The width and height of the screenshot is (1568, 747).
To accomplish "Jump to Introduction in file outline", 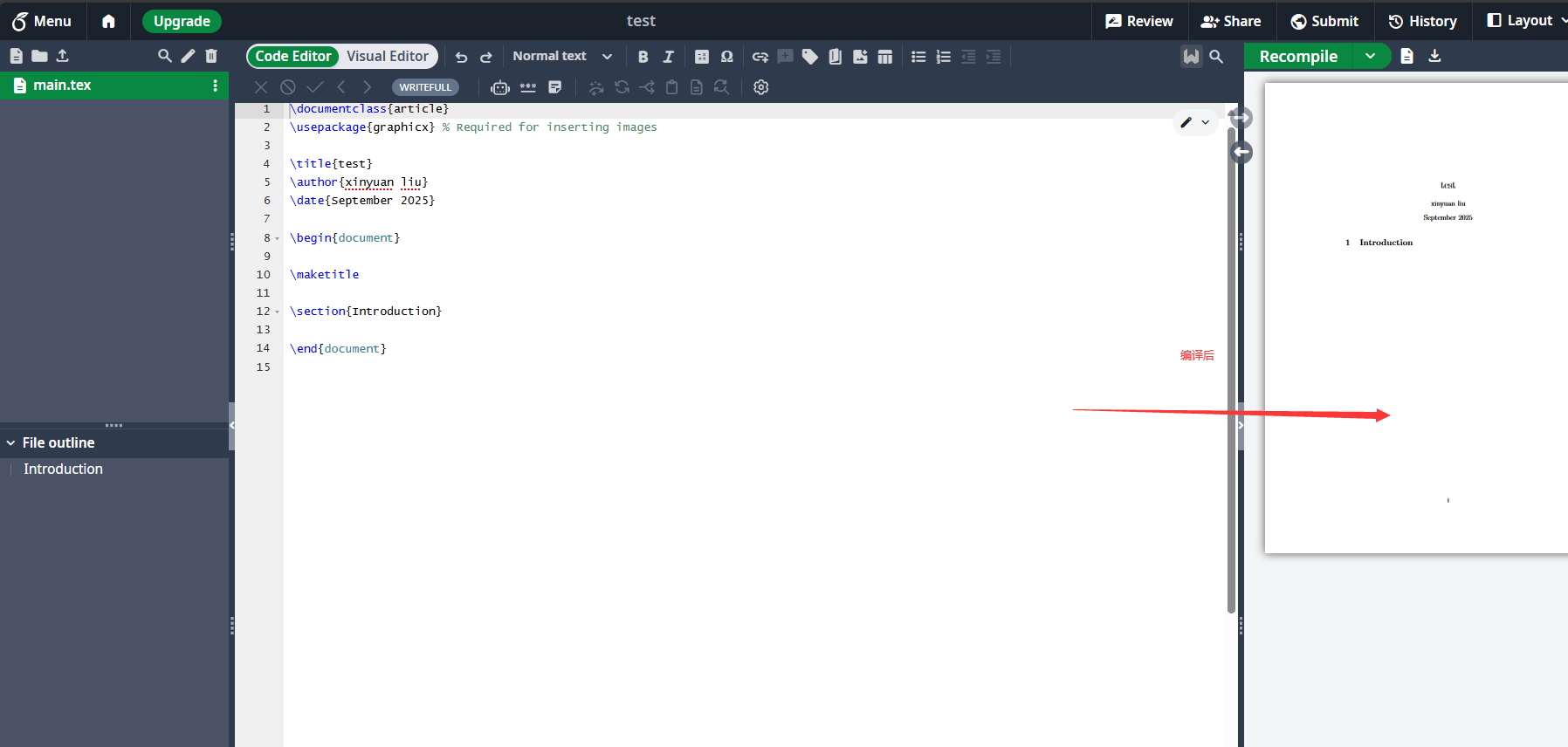I will point(63,469).
